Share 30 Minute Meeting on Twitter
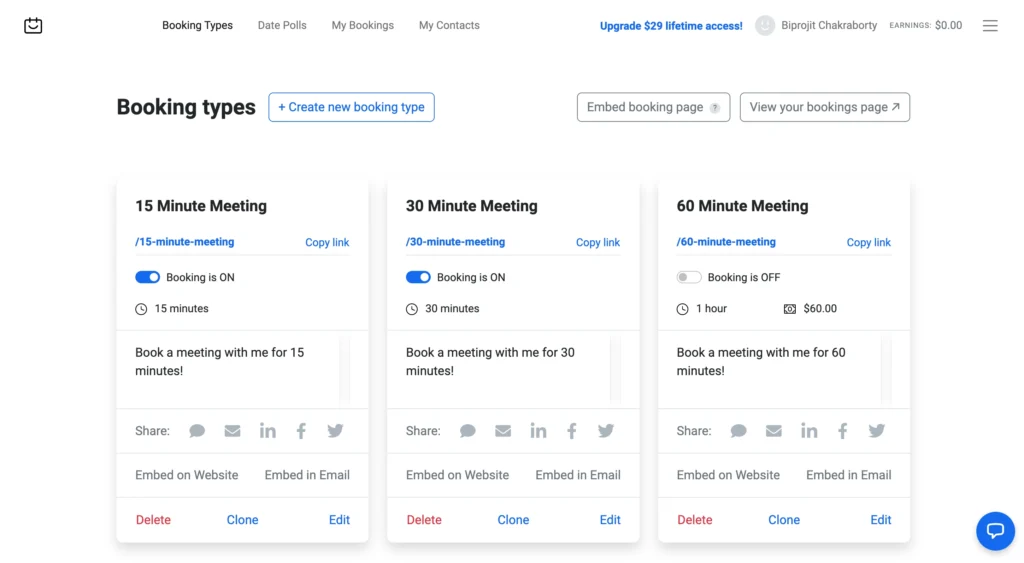This screenshot has height=563, width=1024. [606, 431]
